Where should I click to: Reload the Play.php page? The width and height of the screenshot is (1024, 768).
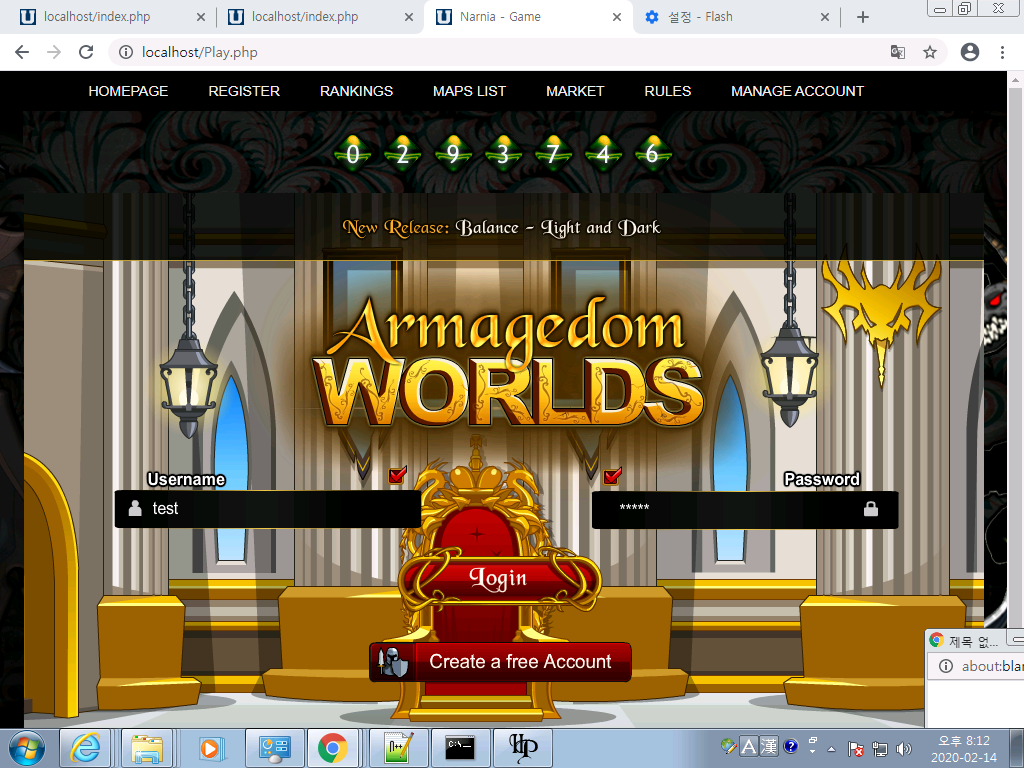pyautogui.click(x=86, y=52)
